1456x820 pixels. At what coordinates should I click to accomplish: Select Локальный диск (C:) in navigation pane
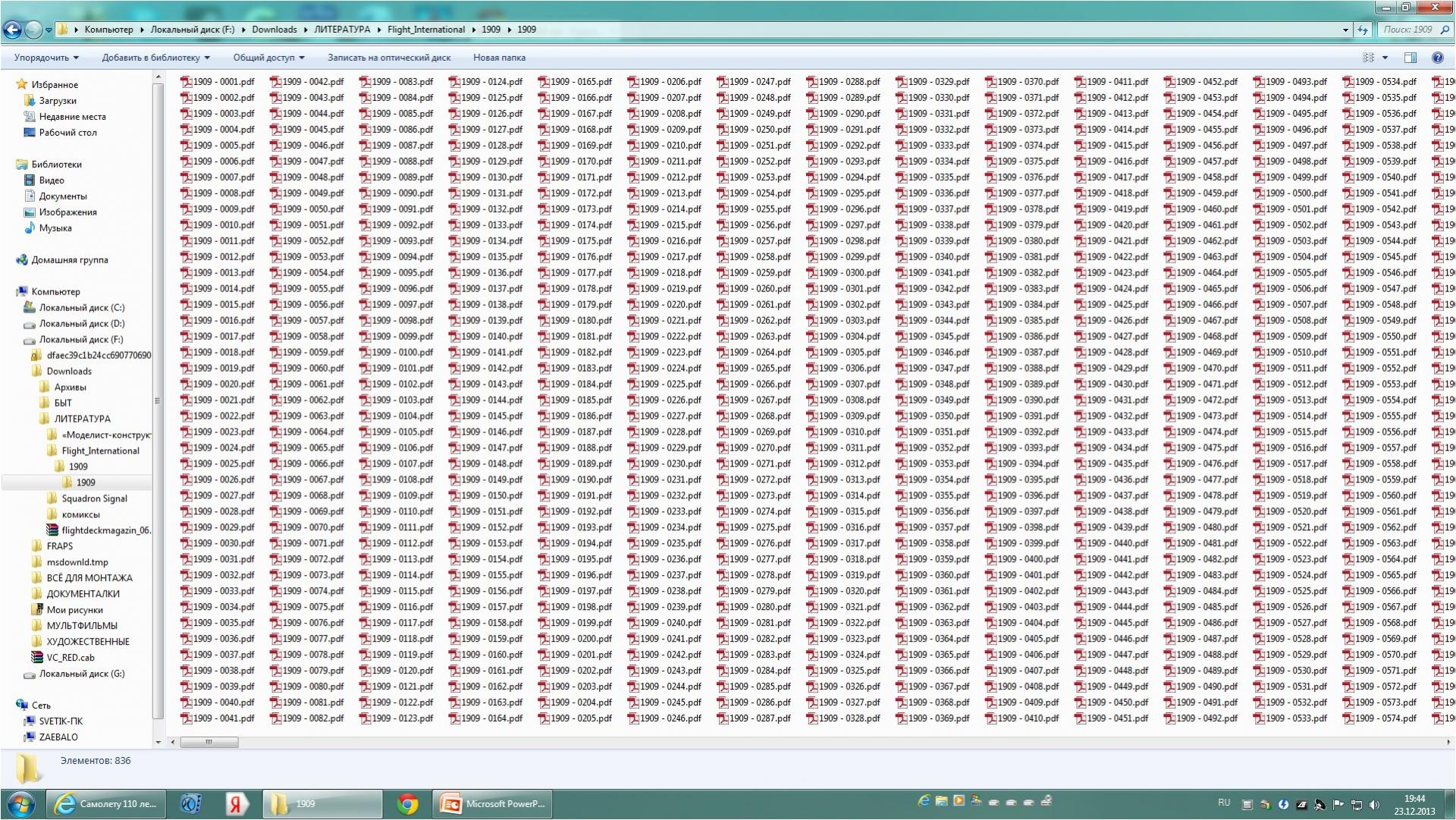coord(81,308)
